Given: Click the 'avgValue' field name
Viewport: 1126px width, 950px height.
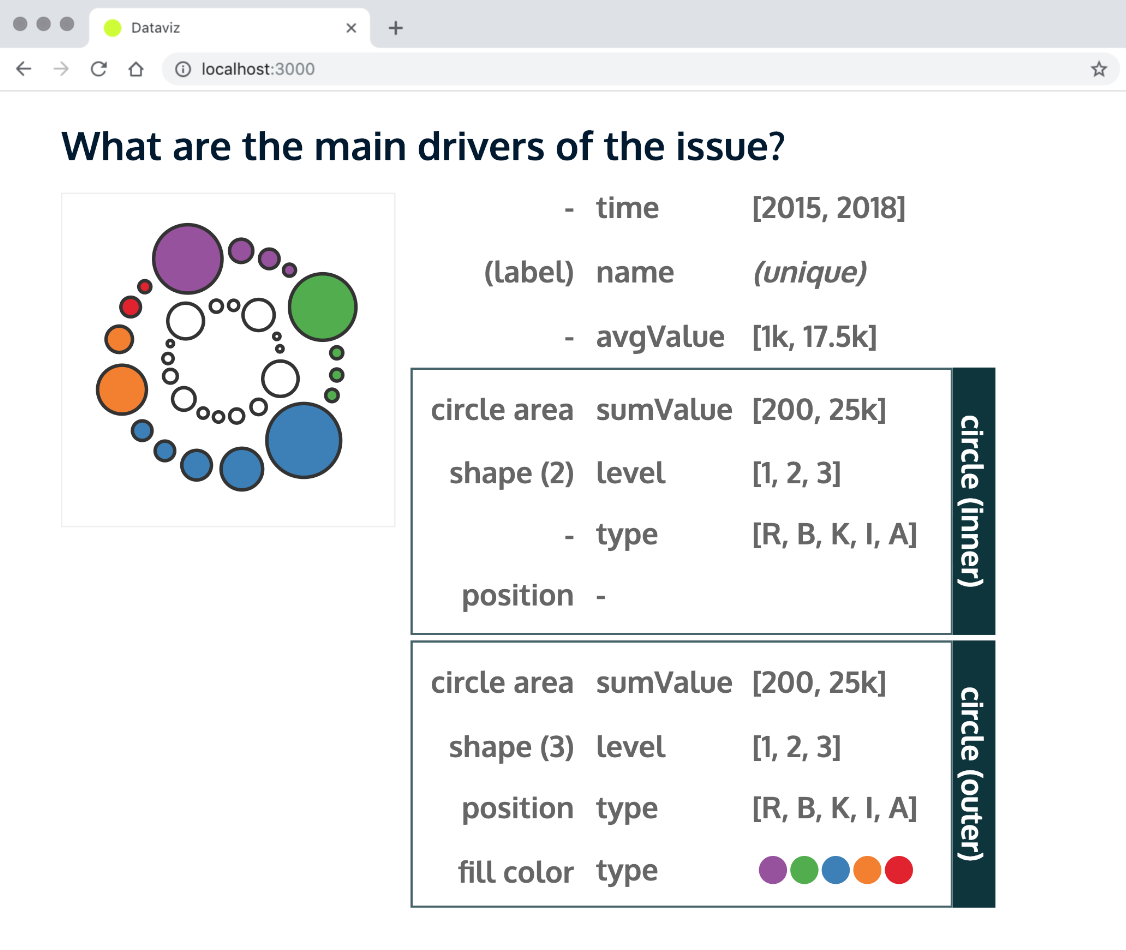Looking at the screenshot, I should tap(660, 337).
